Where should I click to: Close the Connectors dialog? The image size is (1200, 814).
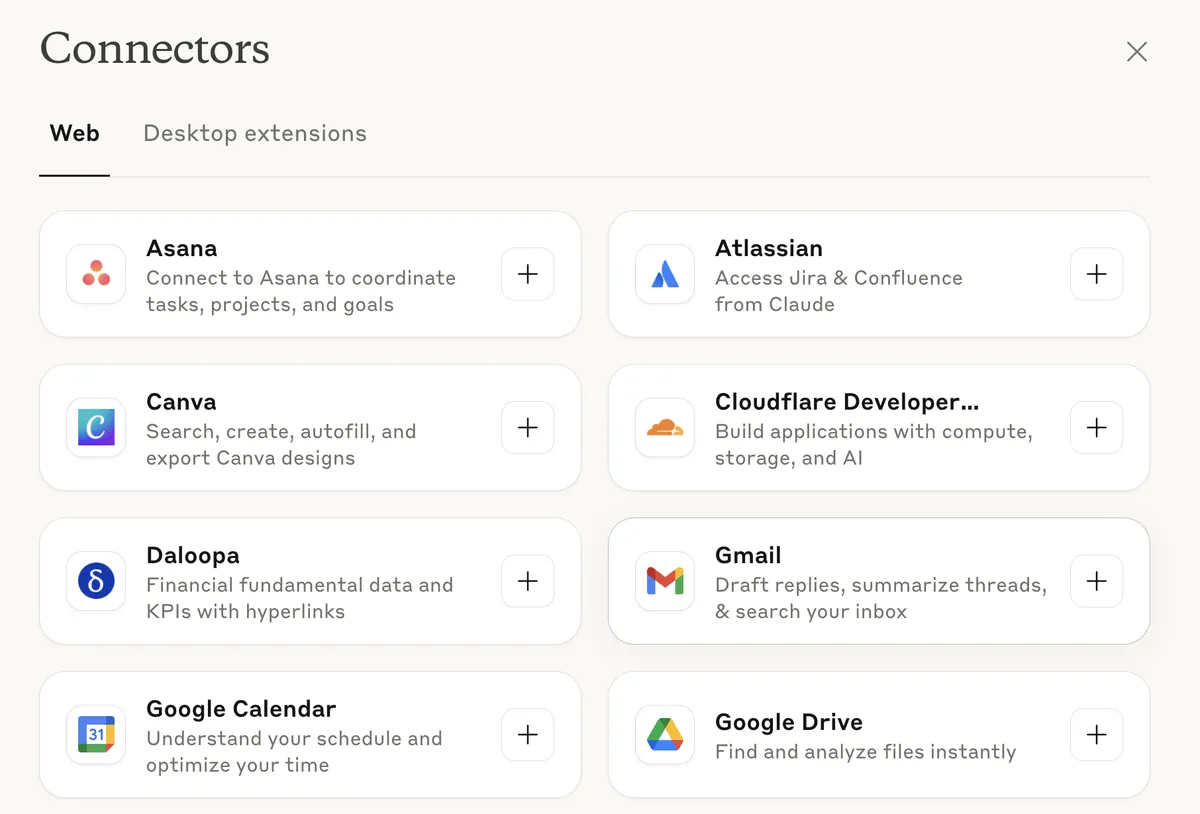pyautogui.click(x=1137, y=52)
